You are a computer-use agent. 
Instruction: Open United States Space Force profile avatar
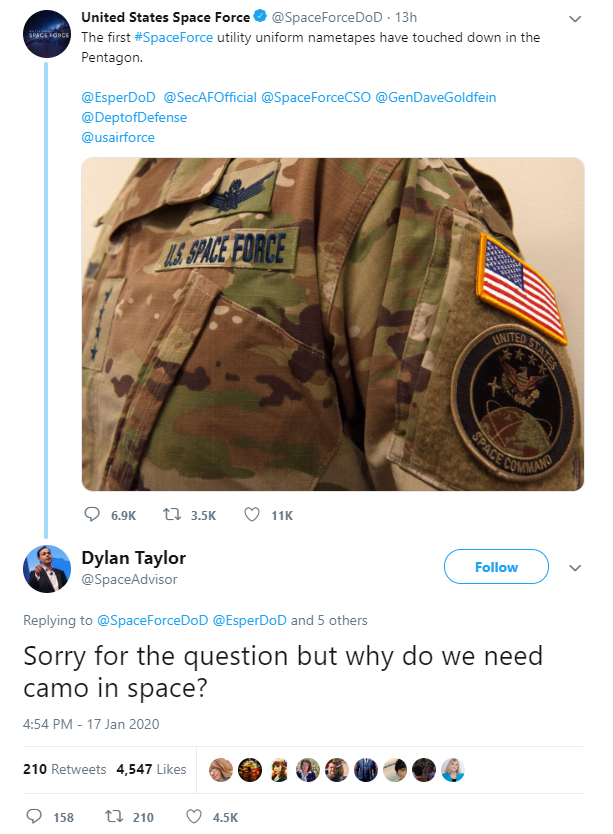point(46,35)
